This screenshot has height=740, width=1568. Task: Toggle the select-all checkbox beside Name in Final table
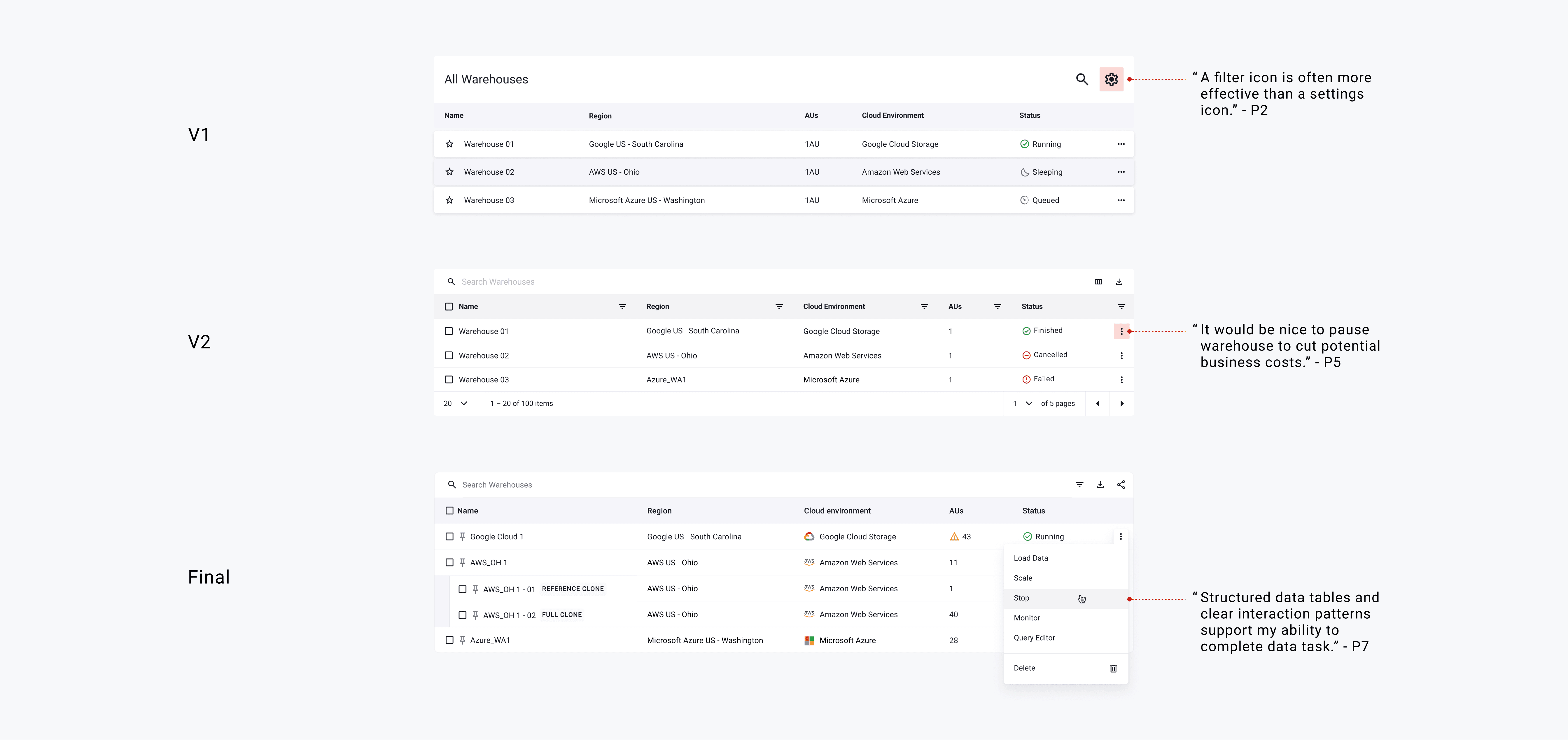click(449, 510)
